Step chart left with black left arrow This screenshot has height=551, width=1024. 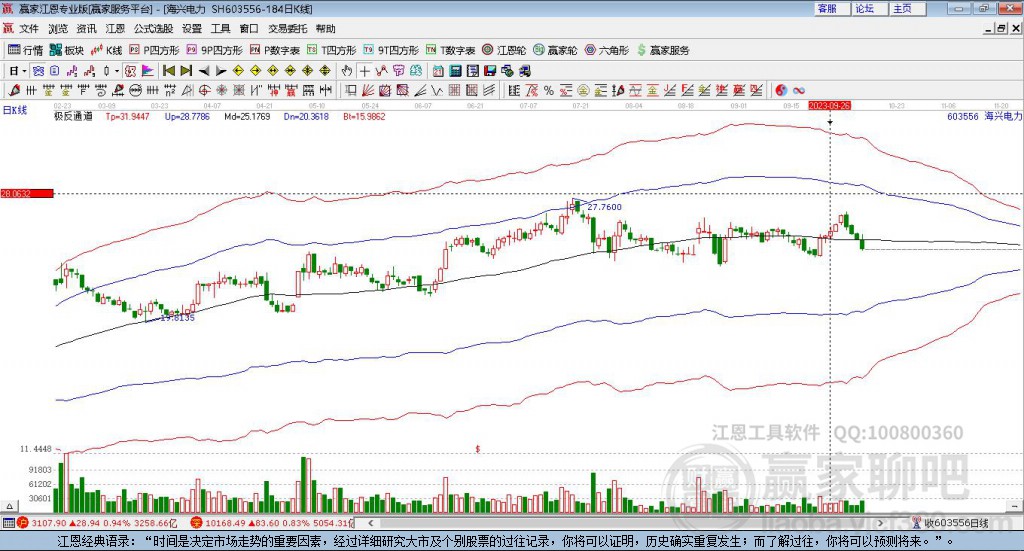click(204, 71)
